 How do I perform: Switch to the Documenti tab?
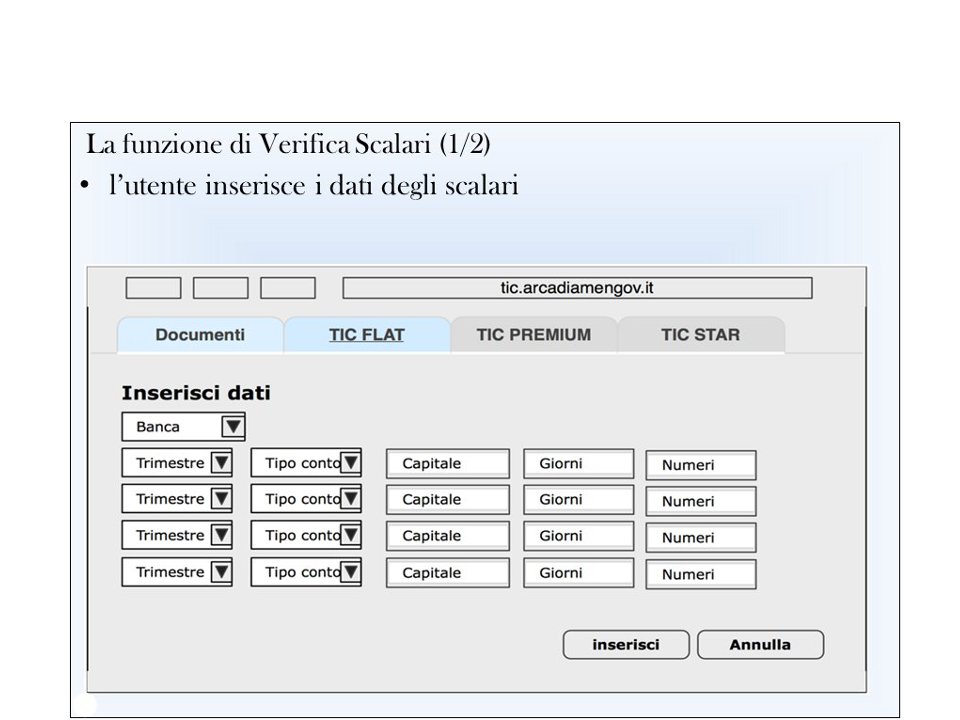click(200, 335)
